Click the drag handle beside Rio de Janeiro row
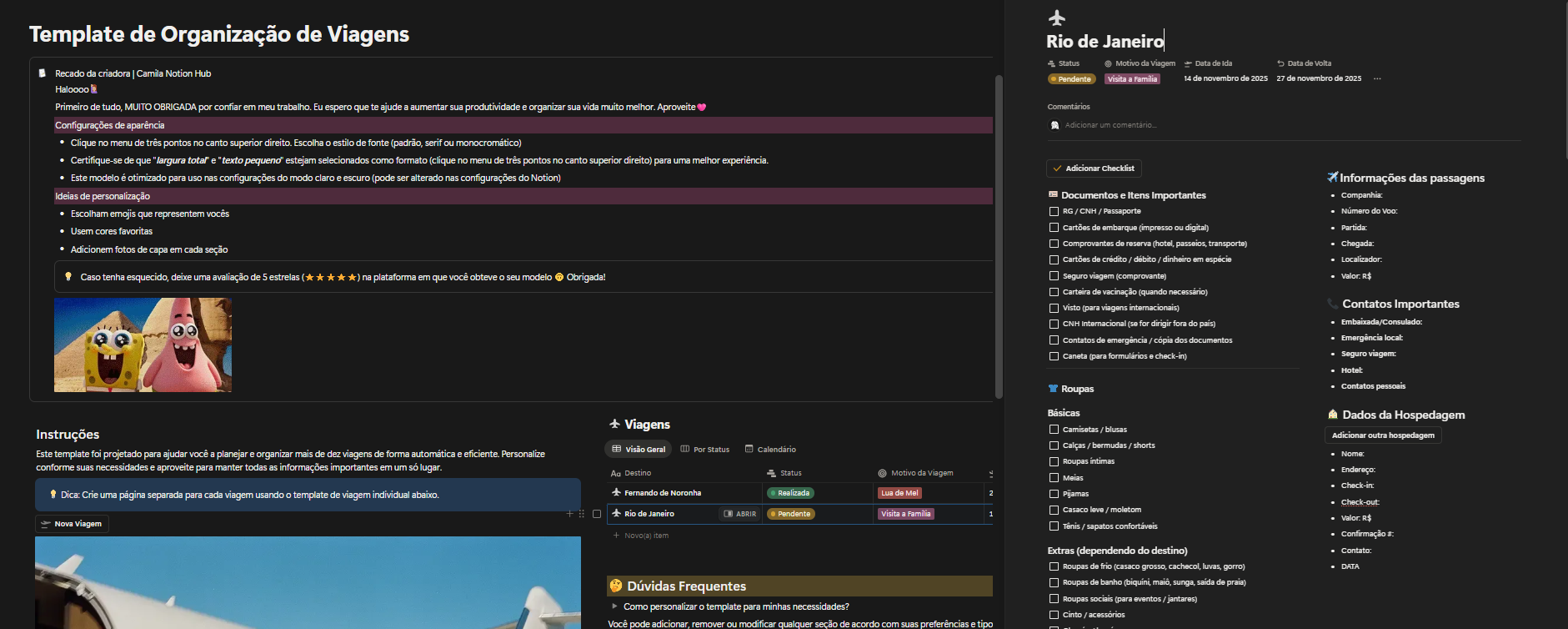This screenshot has height=629, width=1568. [581, 514]
